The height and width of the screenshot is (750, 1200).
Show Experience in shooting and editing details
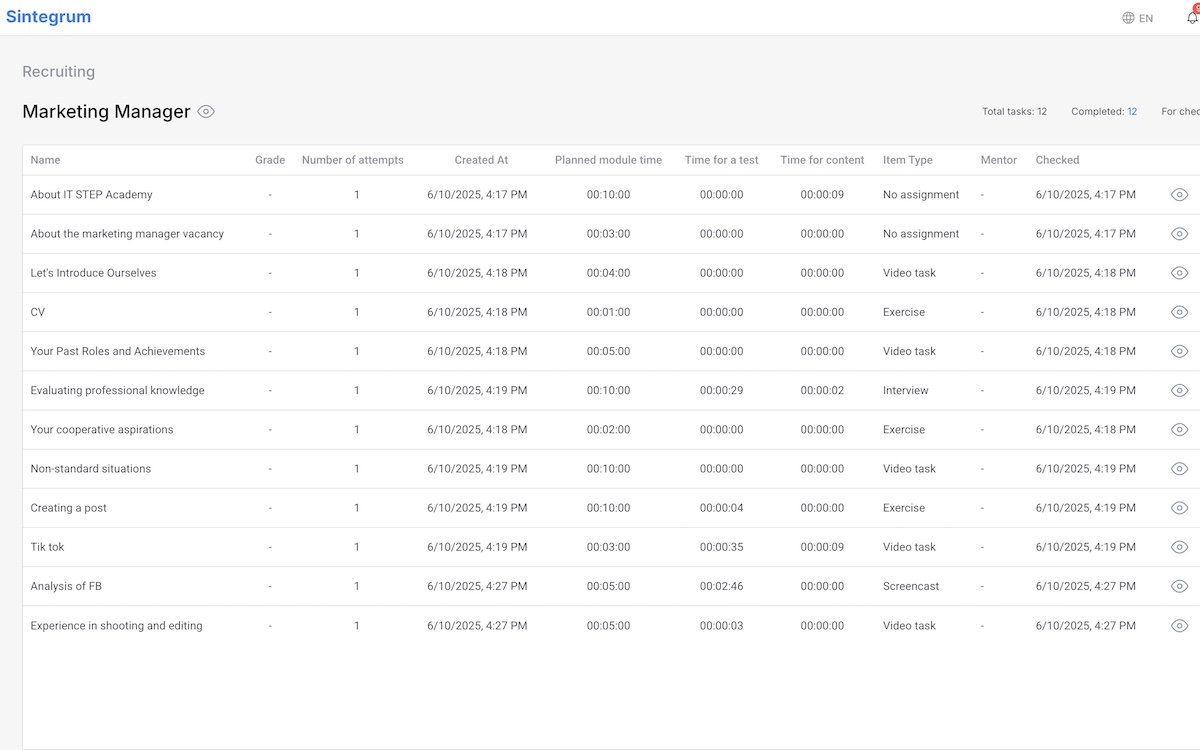pos(1179,626)
